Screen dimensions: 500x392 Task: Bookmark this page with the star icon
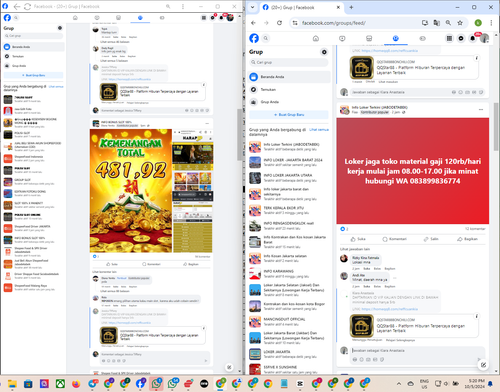460,23
